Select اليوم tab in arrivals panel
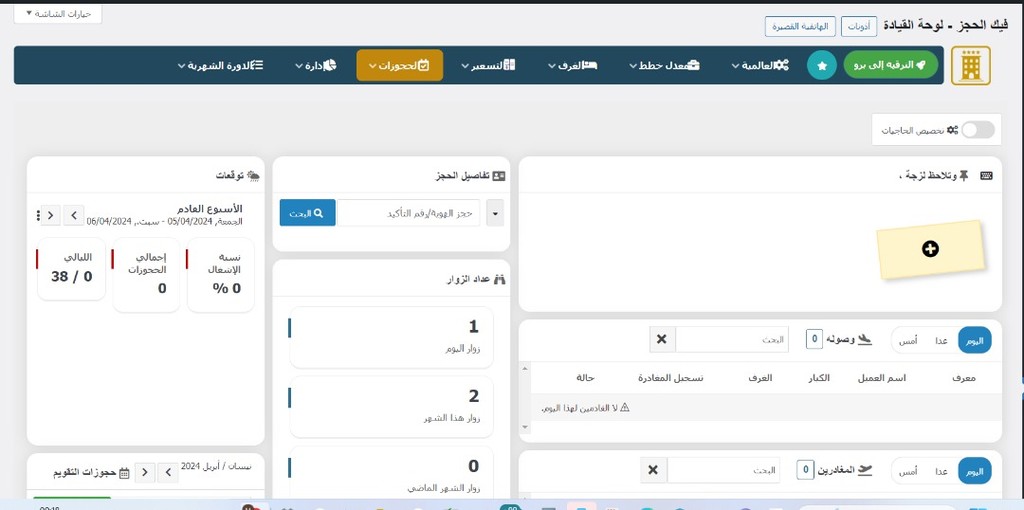Viewport: 1024px width, 510px height. [974, 340]
